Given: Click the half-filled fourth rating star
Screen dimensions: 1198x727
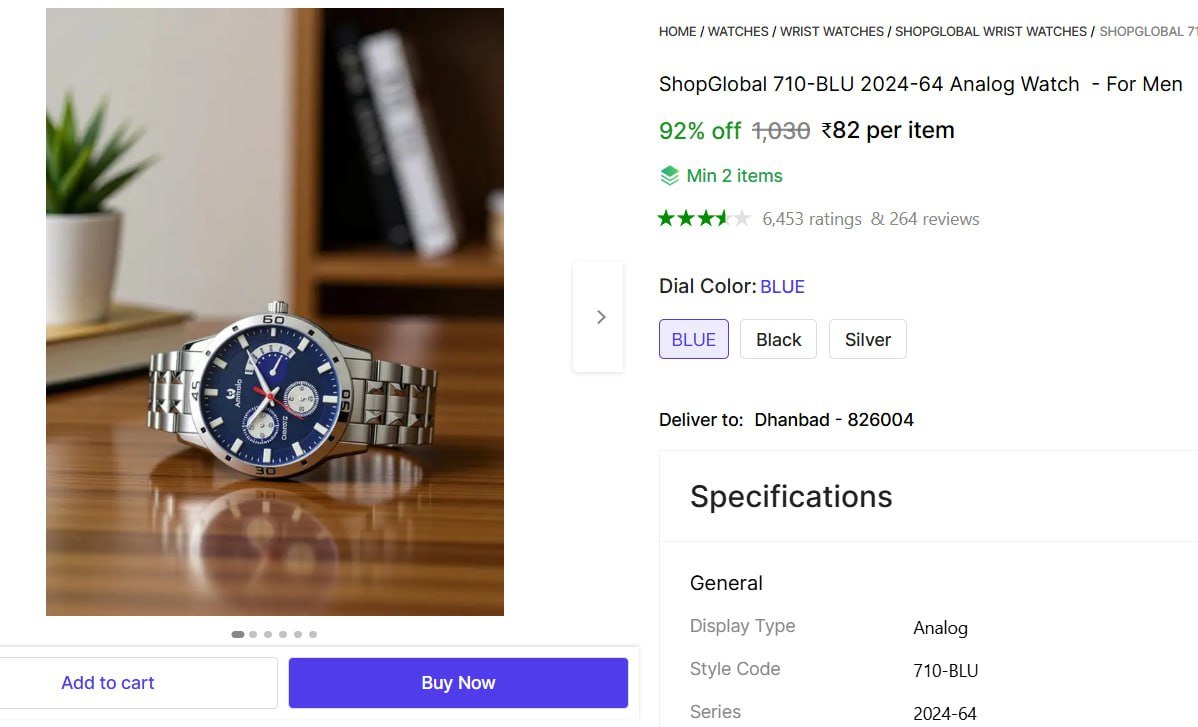Looking at the screenshot, I should 723,217.
